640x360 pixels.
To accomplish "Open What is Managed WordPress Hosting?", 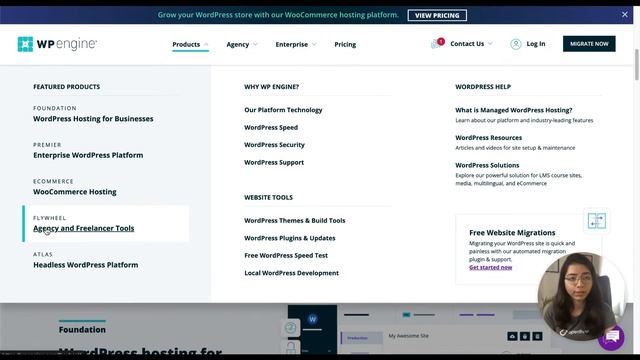I will pos(513,110).
